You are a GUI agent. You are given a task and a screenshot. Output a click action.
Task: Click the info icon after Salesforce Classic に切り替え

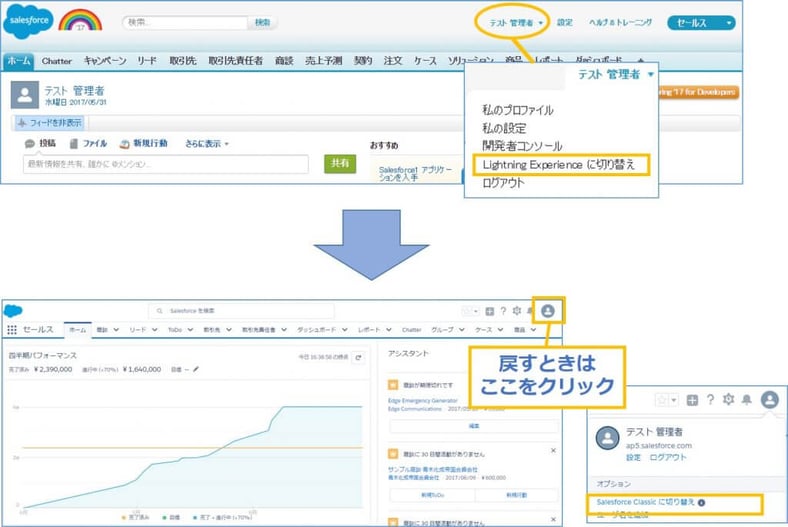pyautogui.click(x=702, y=502)
